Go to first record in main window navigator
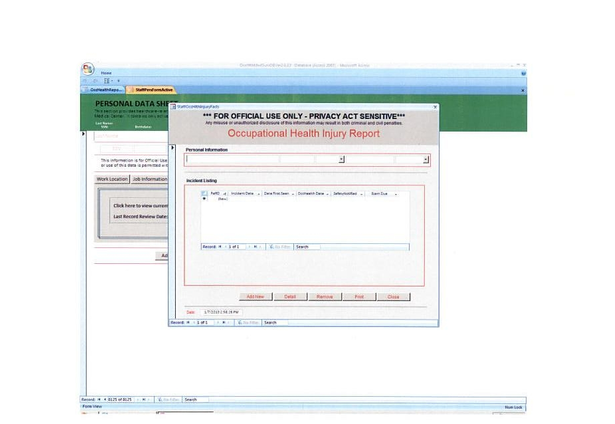 tap(99, 399)
